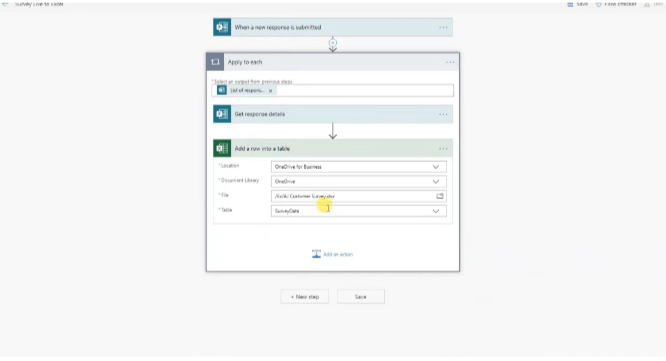The height and width of the screenshot is (361, 666).
Task: Open the 'Add a row into a table' options menu
Action: [x=443, y=149]
